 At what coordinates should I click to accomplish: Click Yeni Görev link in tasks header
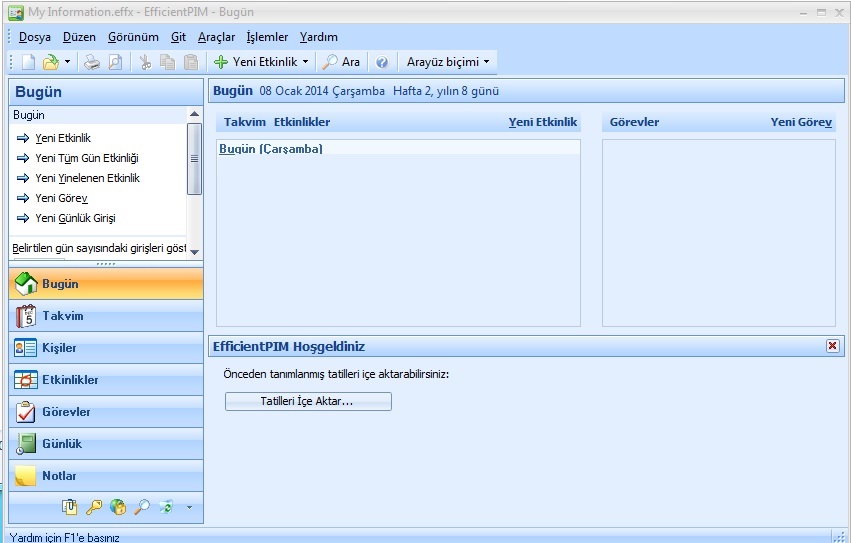pos(801,122)
